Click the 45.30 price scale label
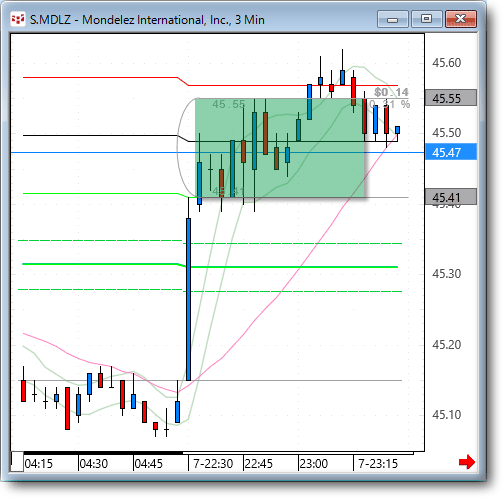This screenshot has height=499, width=504. click(x=447, y=274)
